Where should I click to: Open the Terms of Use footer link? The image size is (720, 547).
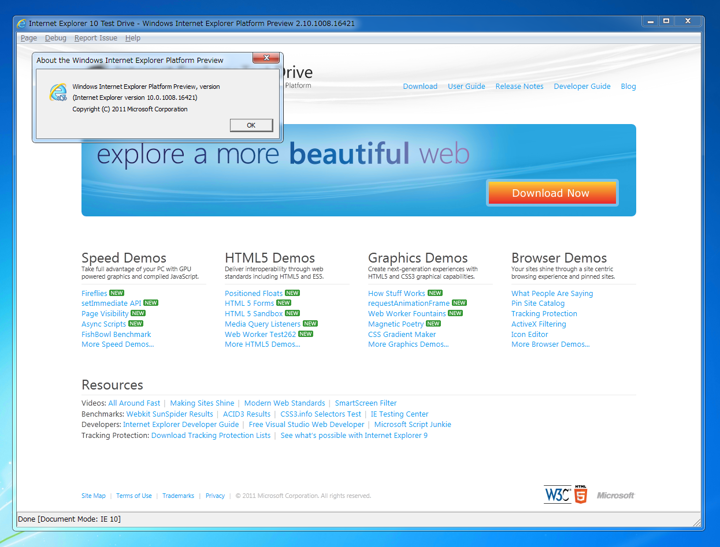click(134, 496)
